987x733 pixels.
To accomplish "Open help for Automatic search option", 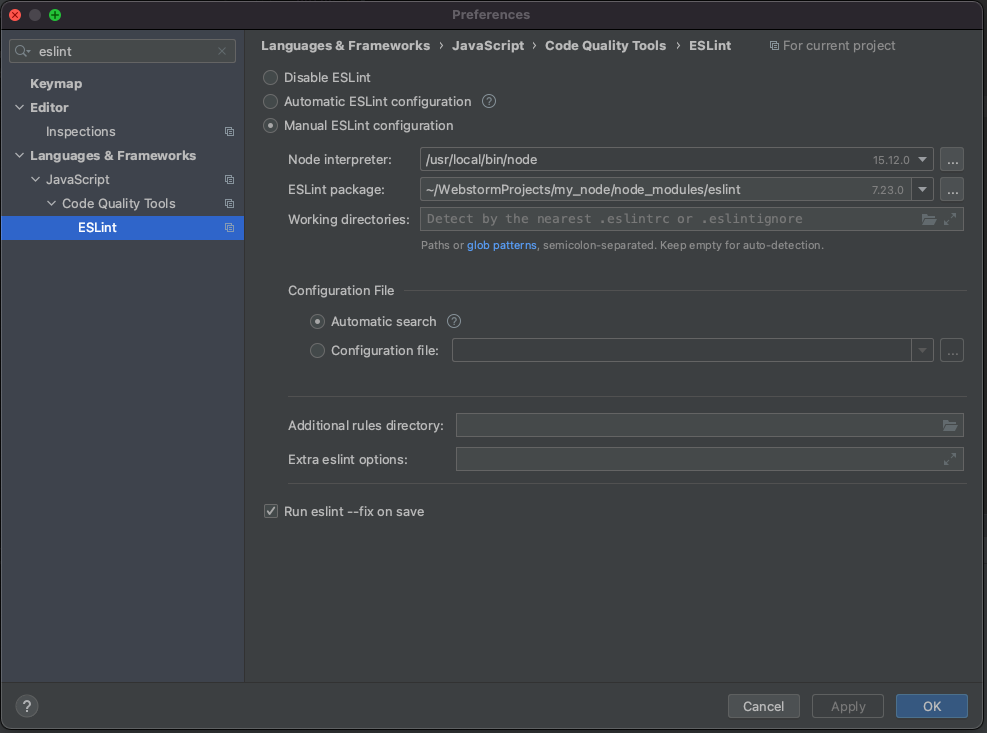I will [454, 321].
